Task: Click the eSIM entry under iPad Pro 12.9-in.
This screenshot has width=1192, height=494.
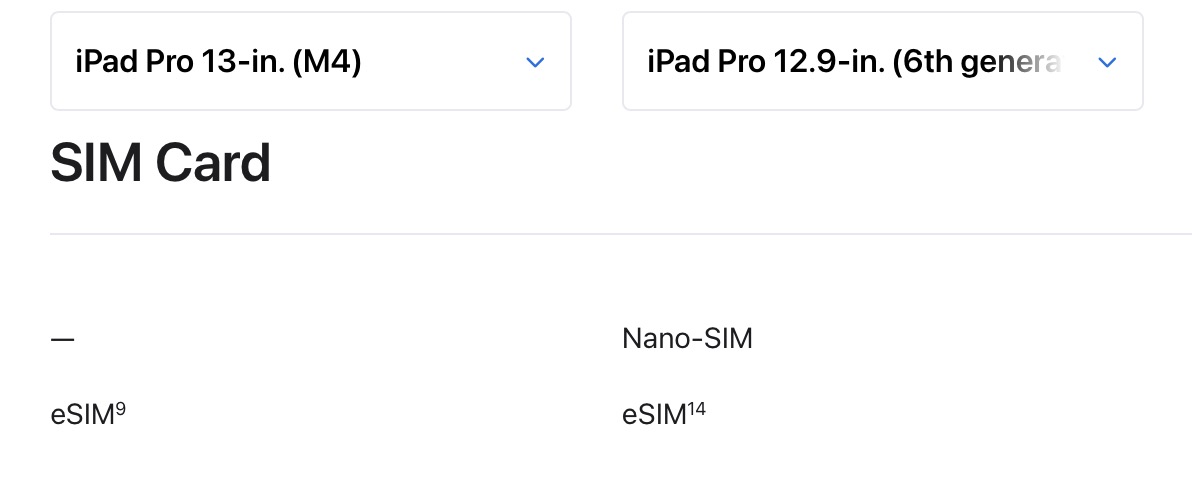Action: pos(654,414)
